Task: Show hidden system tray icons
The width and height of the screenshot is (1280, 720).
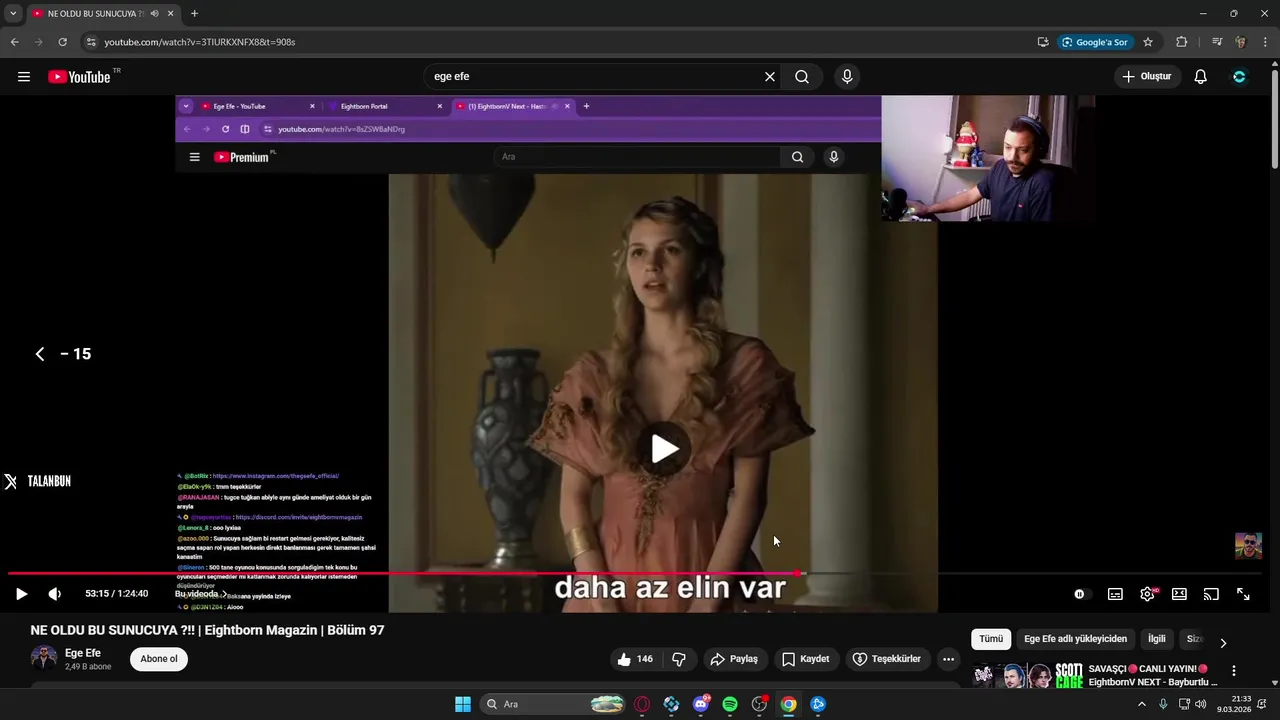Action: coord(1142,704)
